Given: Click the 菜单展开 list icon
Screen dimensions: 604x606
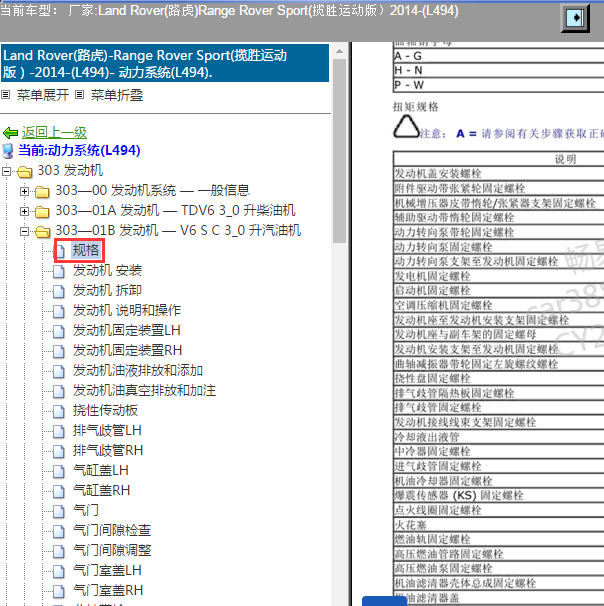Looking at the screenshot, I should tap(5, 94).
